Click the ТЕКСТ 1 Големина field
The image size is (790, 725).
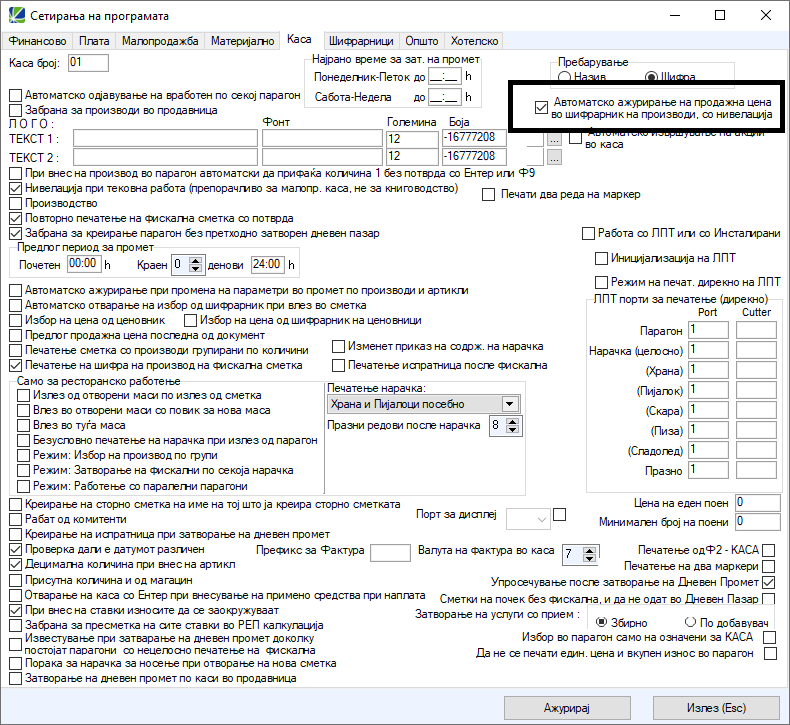tap(412, 139)
